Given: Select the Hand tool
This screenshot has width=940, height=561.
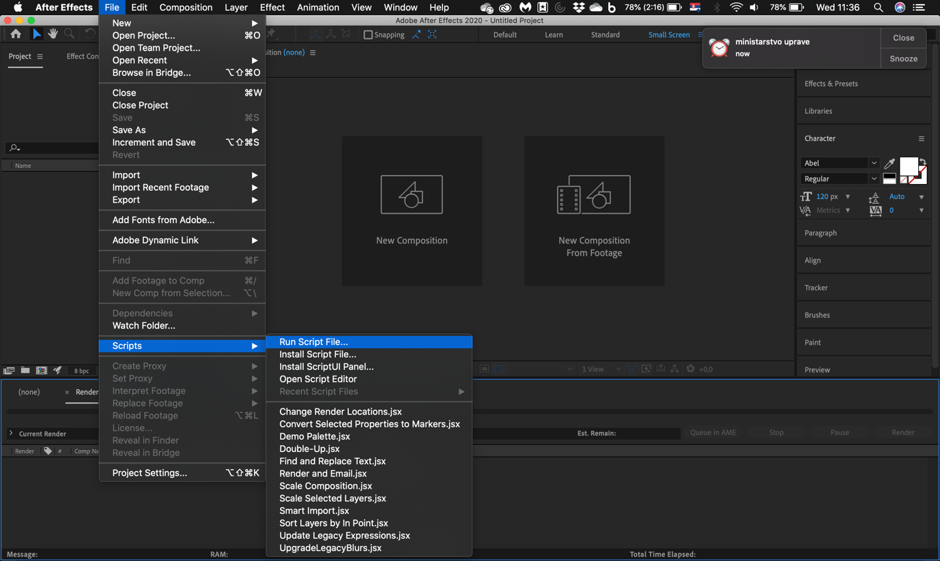Looking at the screenshot, I should tap(53, 34).
